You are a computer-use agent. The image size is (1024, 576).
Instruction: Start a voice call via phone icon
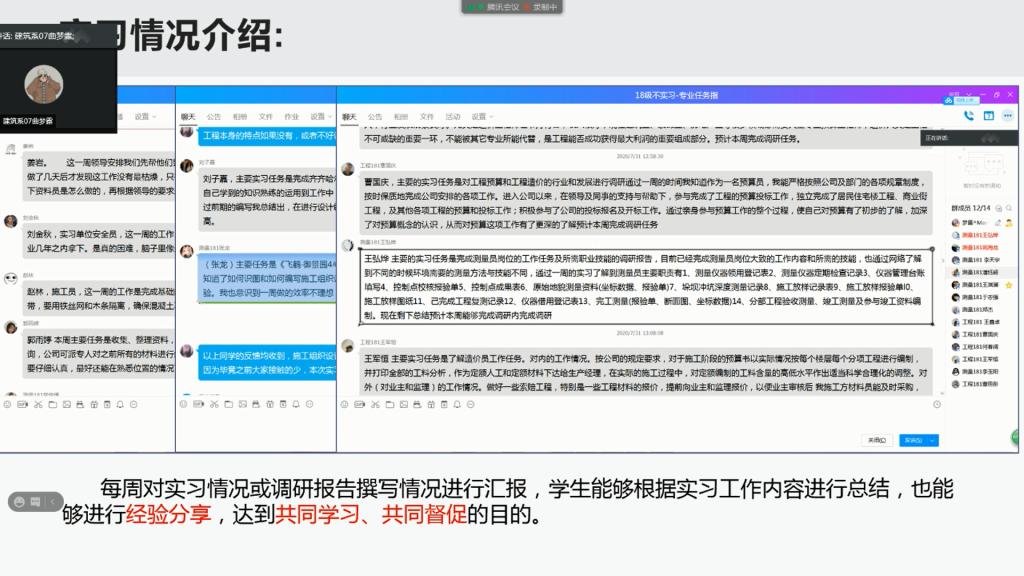[968, 116]
